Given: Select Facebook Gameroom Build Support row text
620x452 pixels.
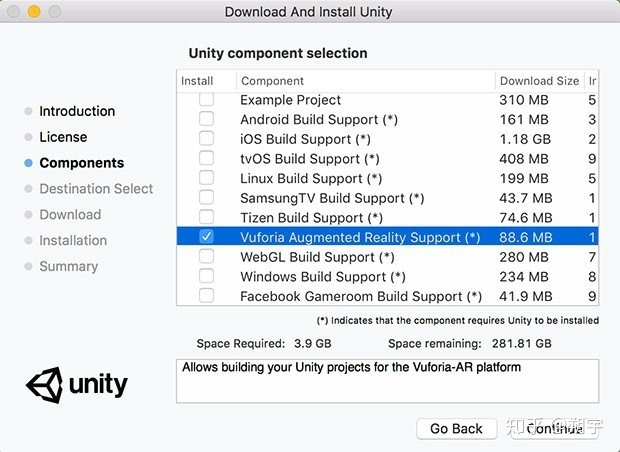Looking at the screenshot, I should click(x=361, y=296).
